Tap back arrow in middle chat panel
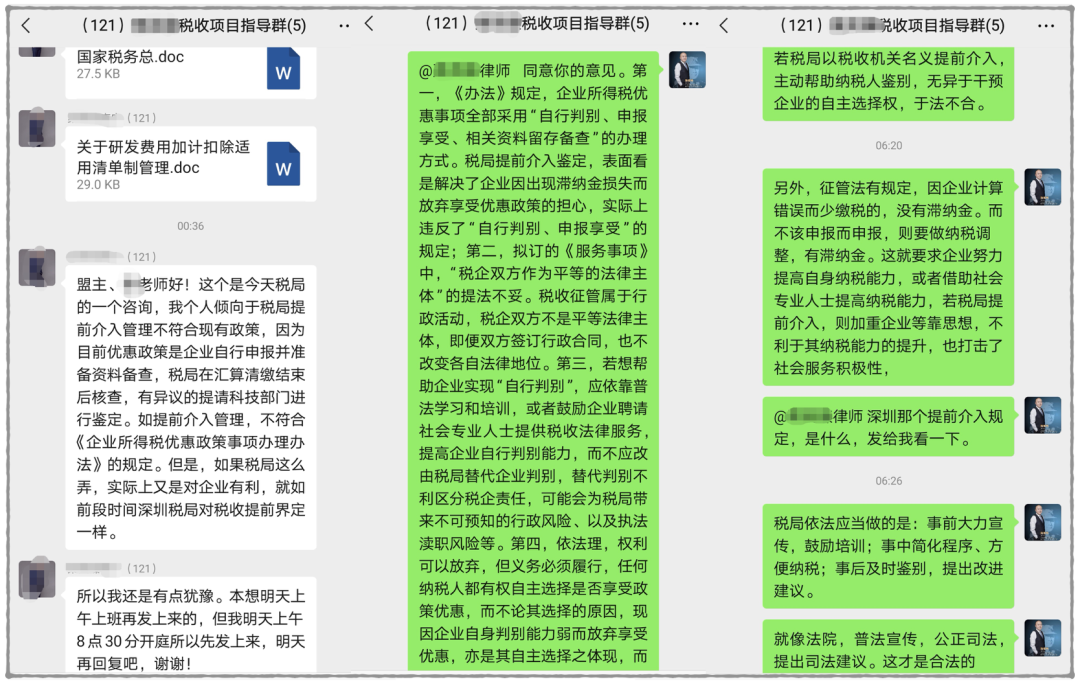This screenshot has height=684, width=1080. (369, 24)
